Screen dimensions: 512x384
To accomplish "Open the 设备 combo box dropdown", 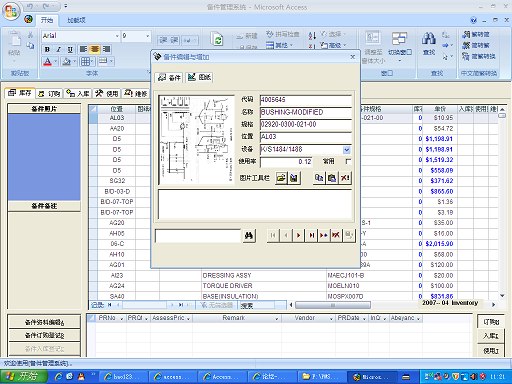I will [347, 150].
